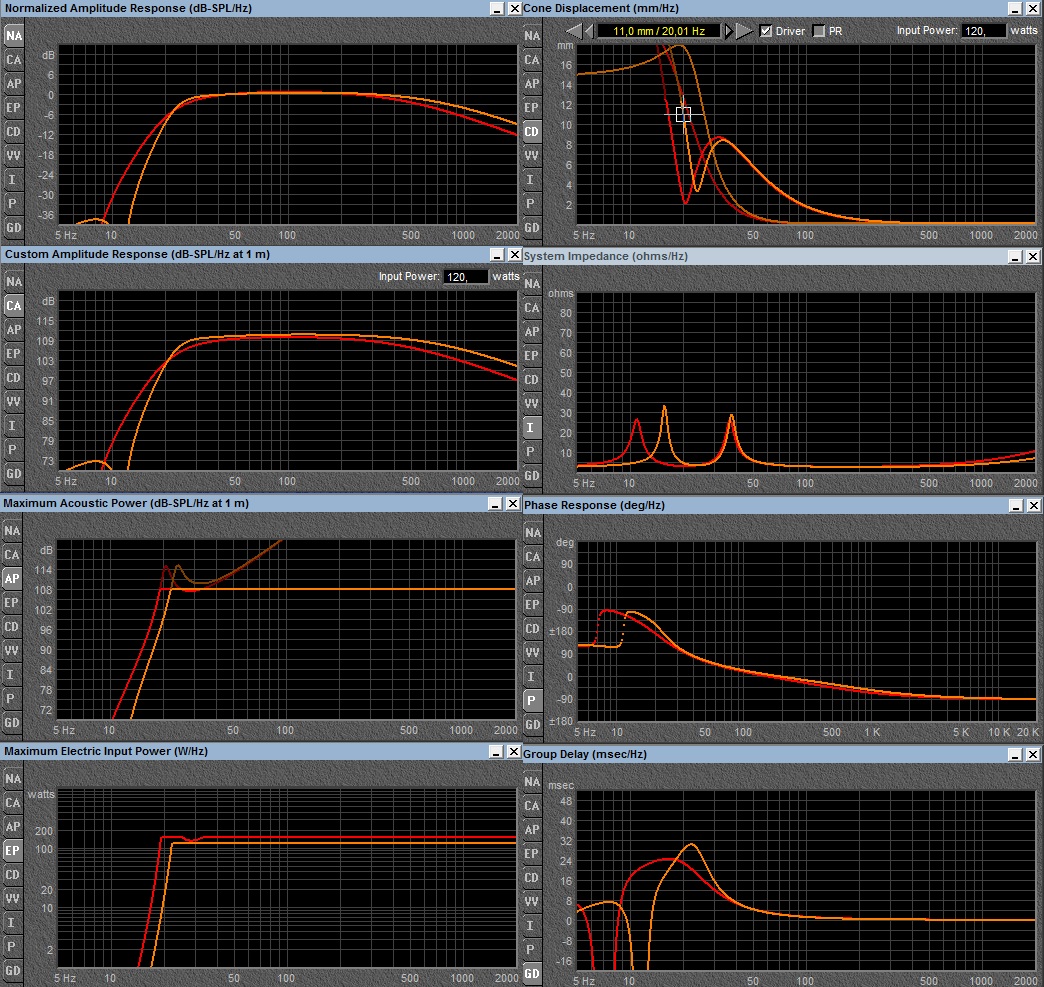Select EP button in Custom Amplitude Response window
1044x987 pixels.
(13, 354)
